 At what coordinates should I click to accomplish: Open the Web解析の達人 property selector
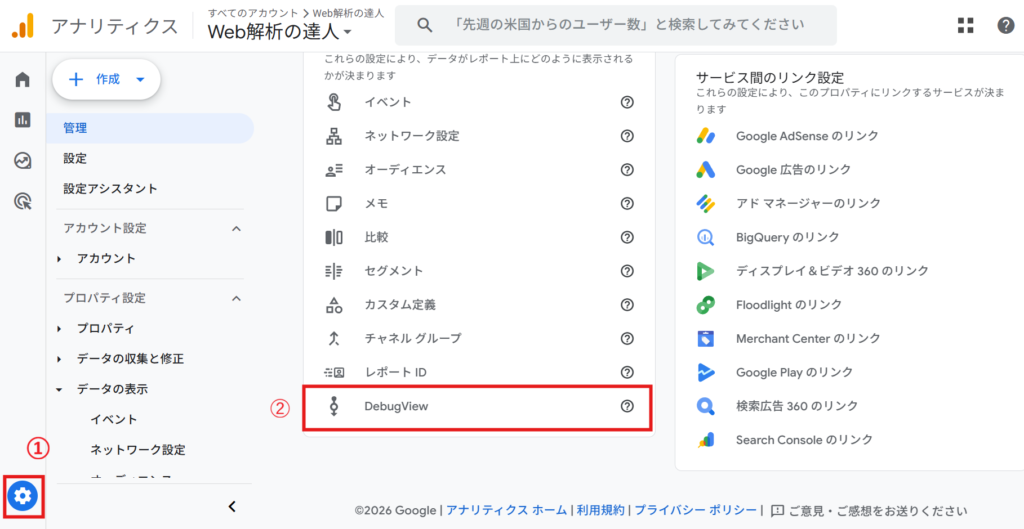point(280,31)
